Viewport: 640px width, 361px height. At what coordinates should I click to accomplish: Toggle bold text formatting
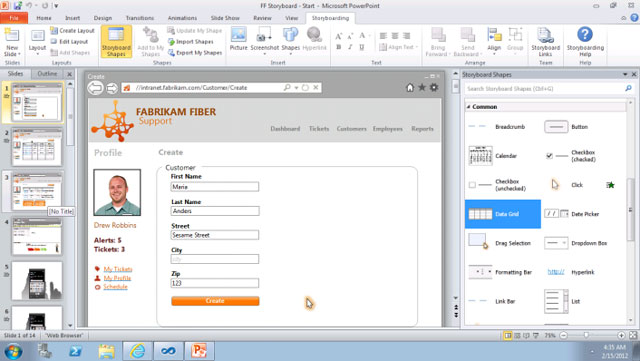point(338,47)
